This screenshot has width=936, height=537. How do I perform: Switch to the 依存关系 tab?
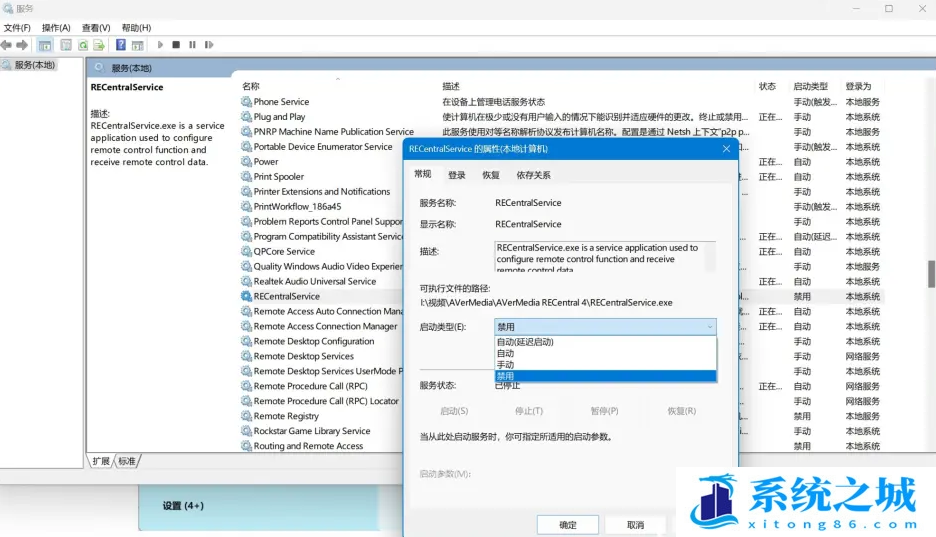[533, 175]
